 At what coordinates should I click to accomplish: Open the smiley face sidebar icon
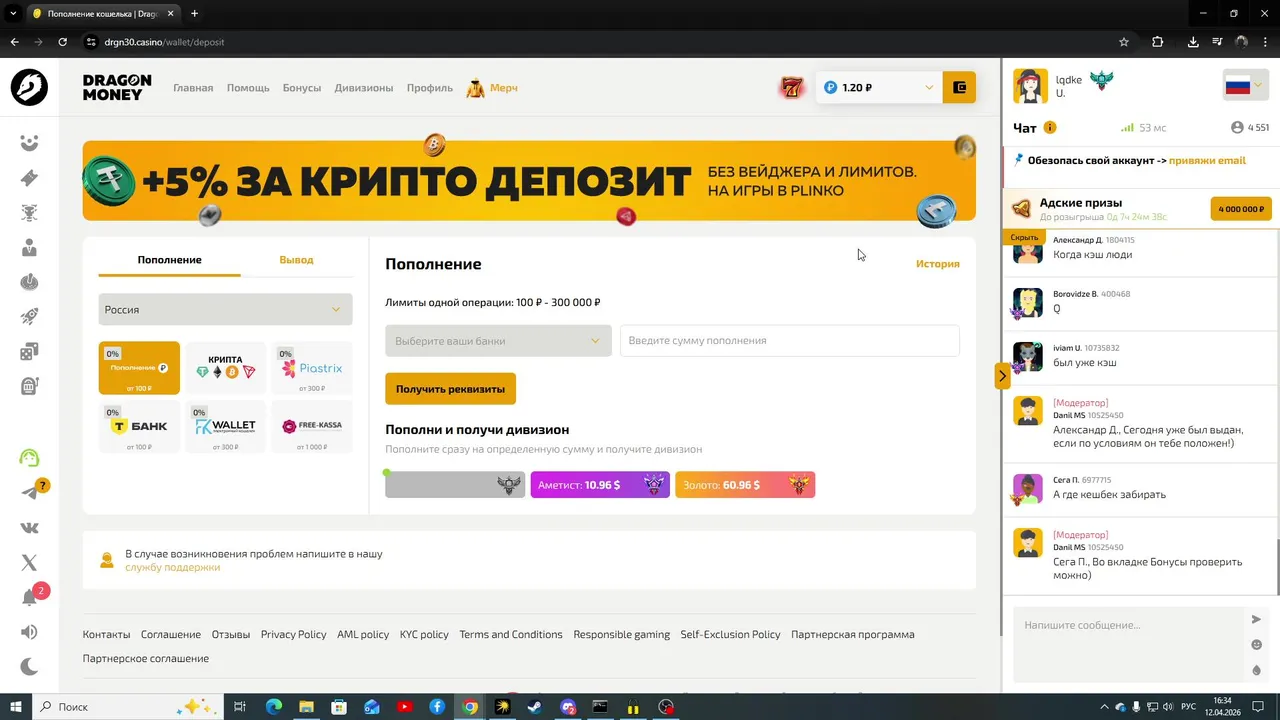click(x=29, y=143)
